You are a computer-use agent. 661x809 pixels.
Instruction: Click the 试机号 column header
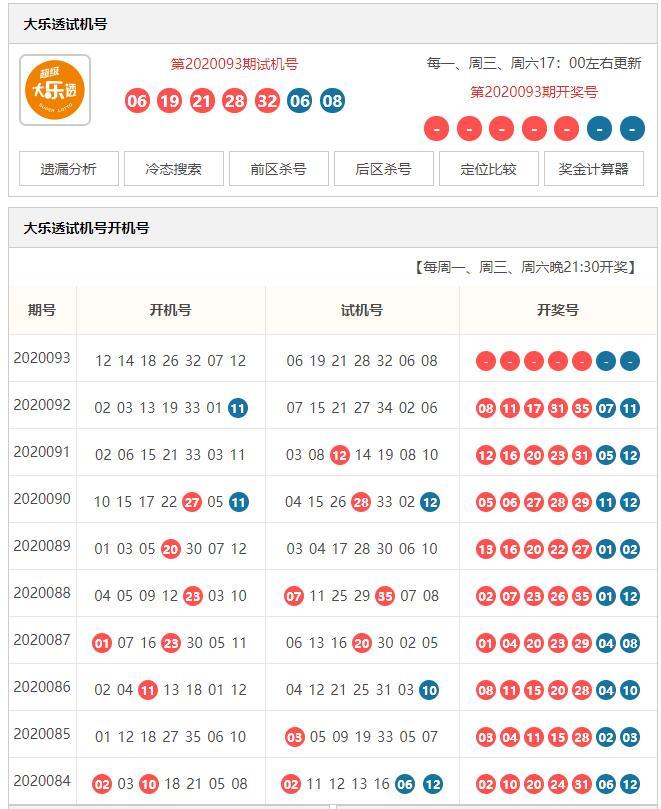pyautogui.click(x=362, y=310)
